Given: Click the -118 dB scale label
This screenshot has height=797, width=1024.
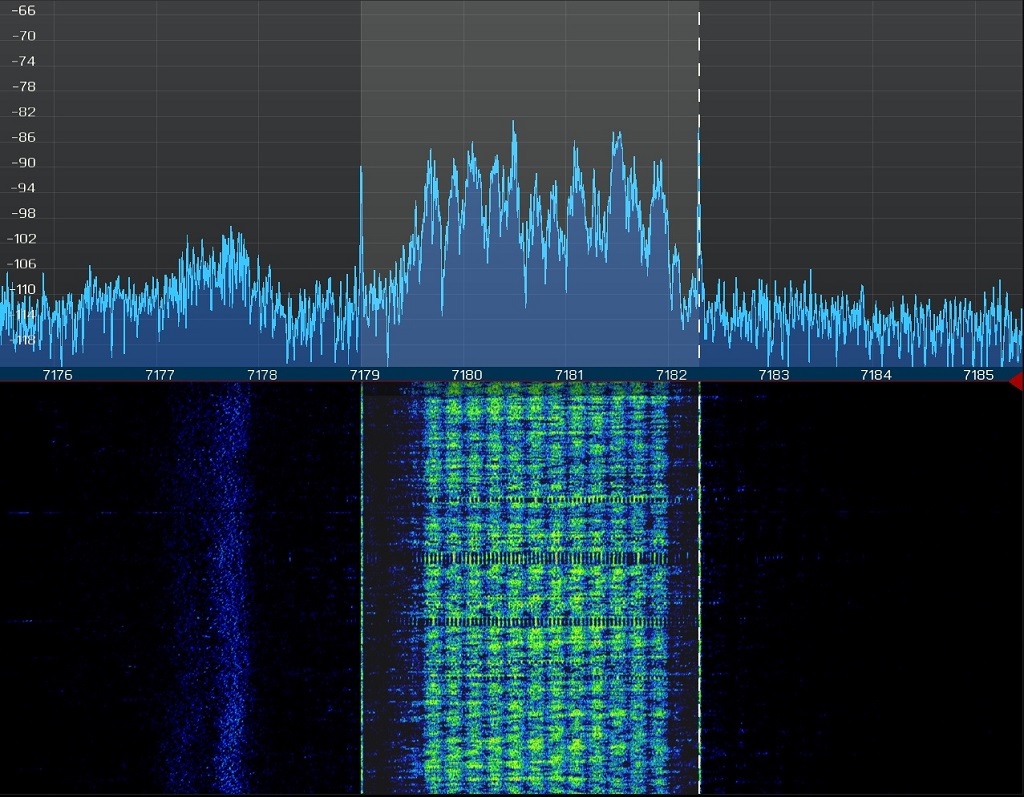Looking at the screenshot, I should click(x=23, y=340).
